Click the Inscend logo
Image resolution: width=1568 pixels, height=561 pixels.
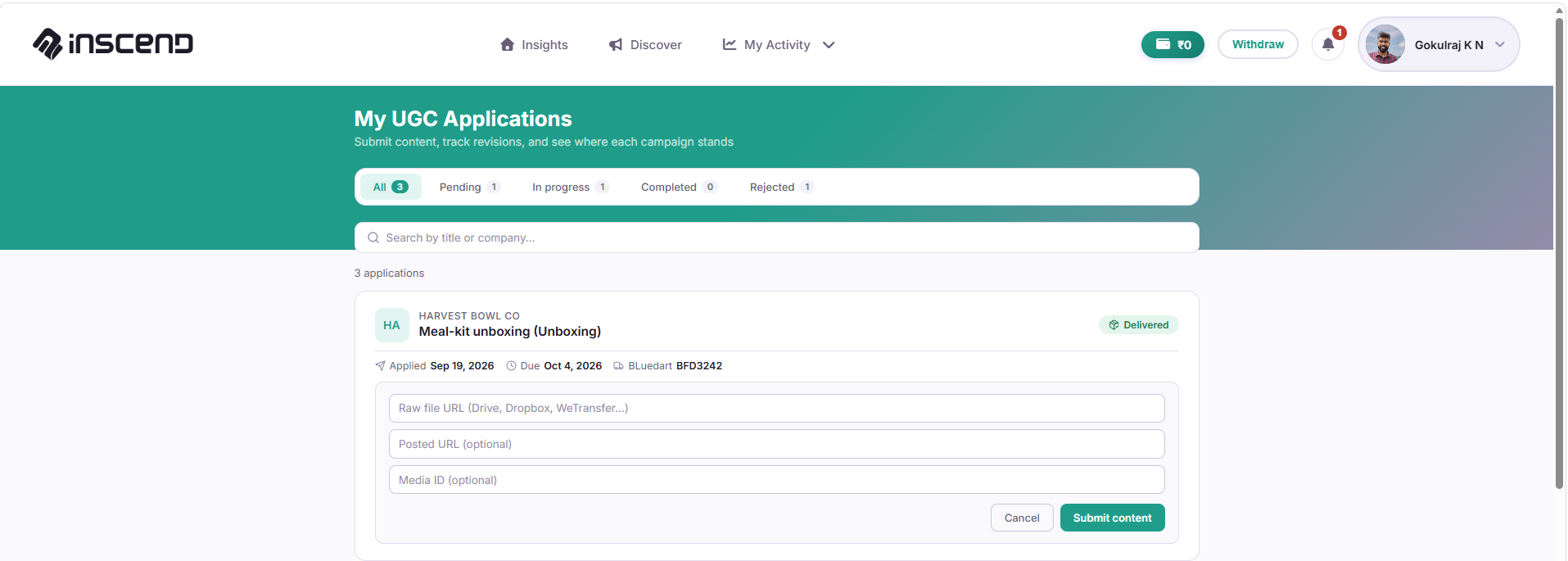tap(113, 43)
